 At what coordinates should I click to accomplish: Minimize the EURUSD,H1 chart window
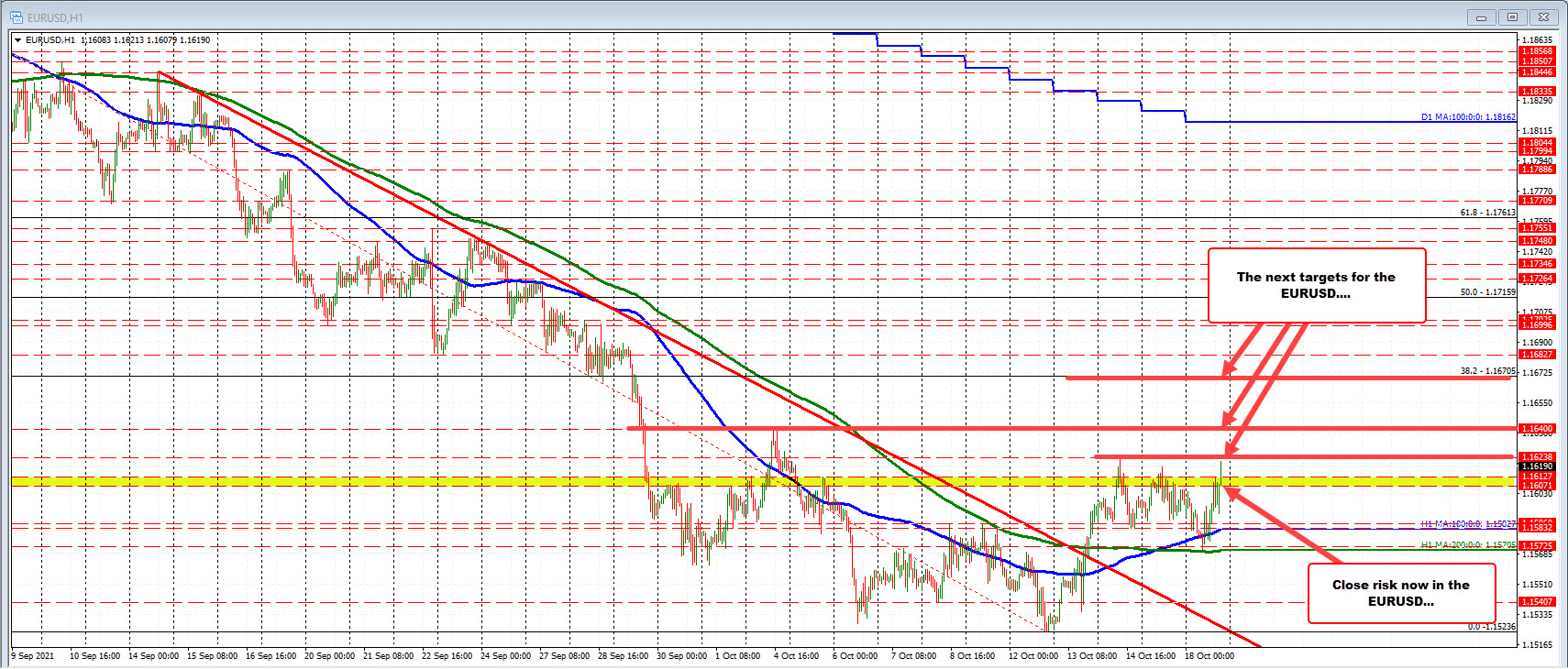[1481, 17]
